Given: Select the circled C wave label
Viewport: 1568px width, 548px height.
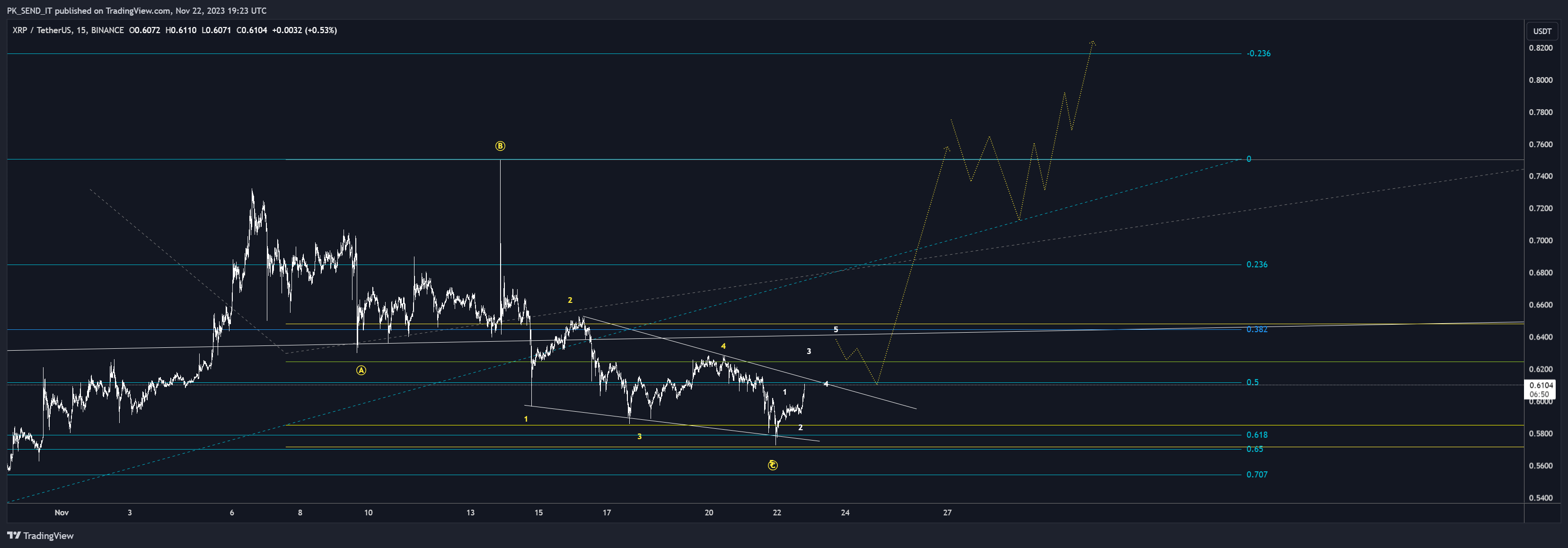Looking at the screenshot, I should coord(773,465).
